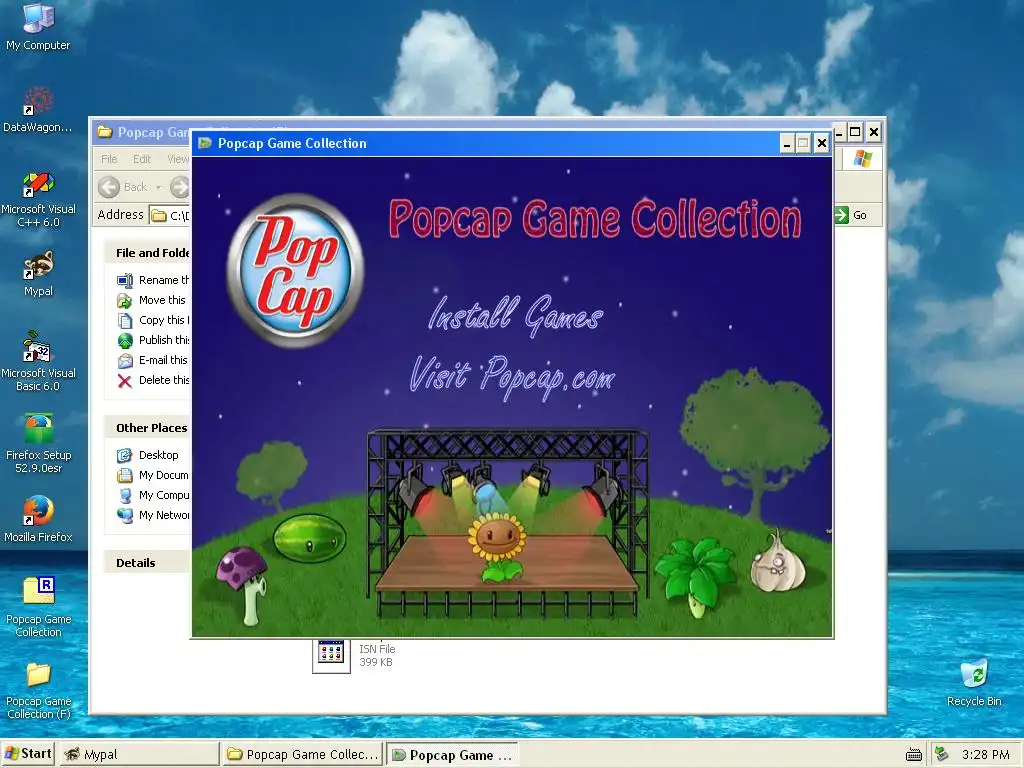Click keyboard icon in system tray
The height and width of the screenshot is (768, 1024).
coord(914,756)
